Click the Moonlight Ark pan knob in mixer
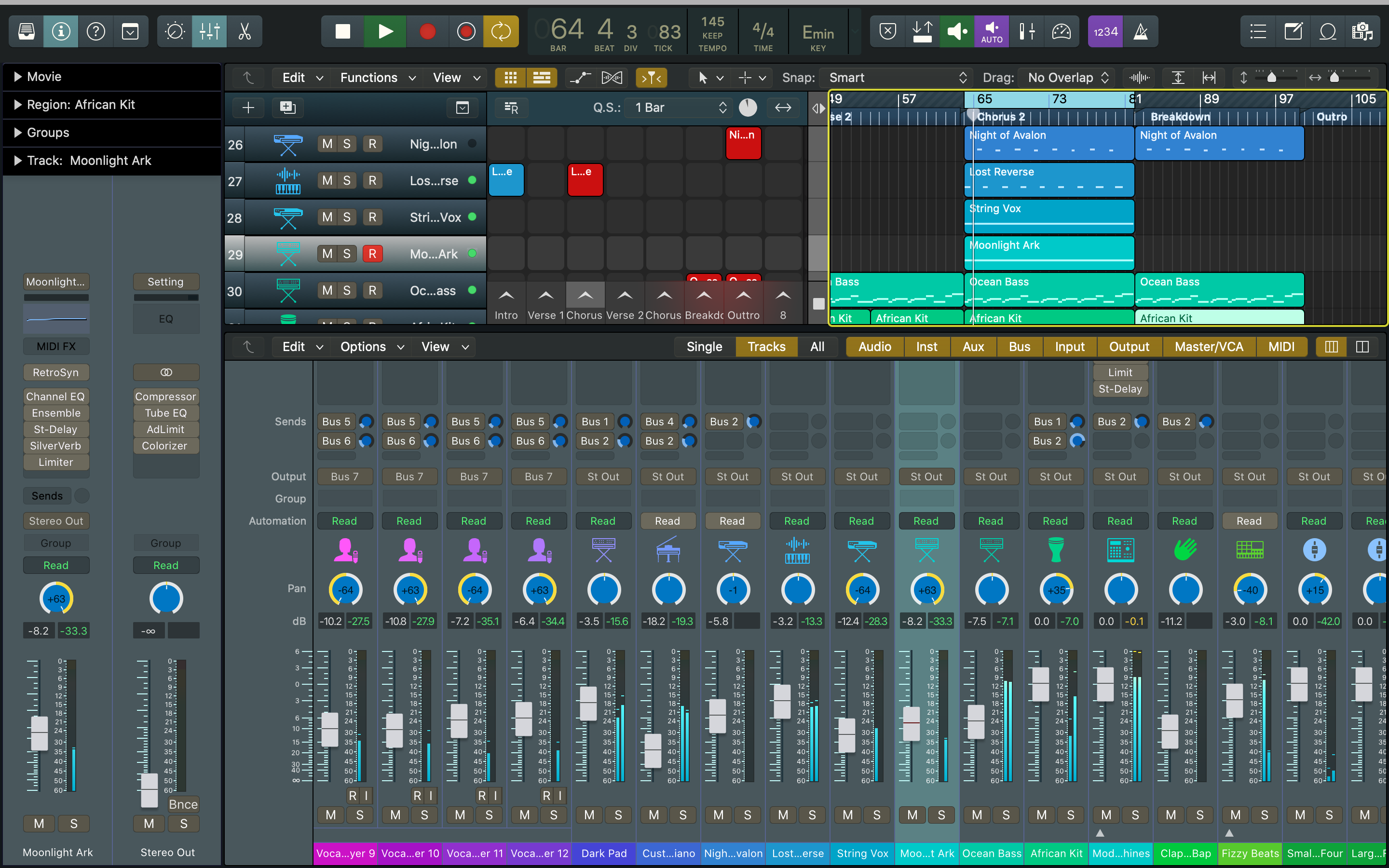This screenshot has height=868, width=1389. point(926,590)
